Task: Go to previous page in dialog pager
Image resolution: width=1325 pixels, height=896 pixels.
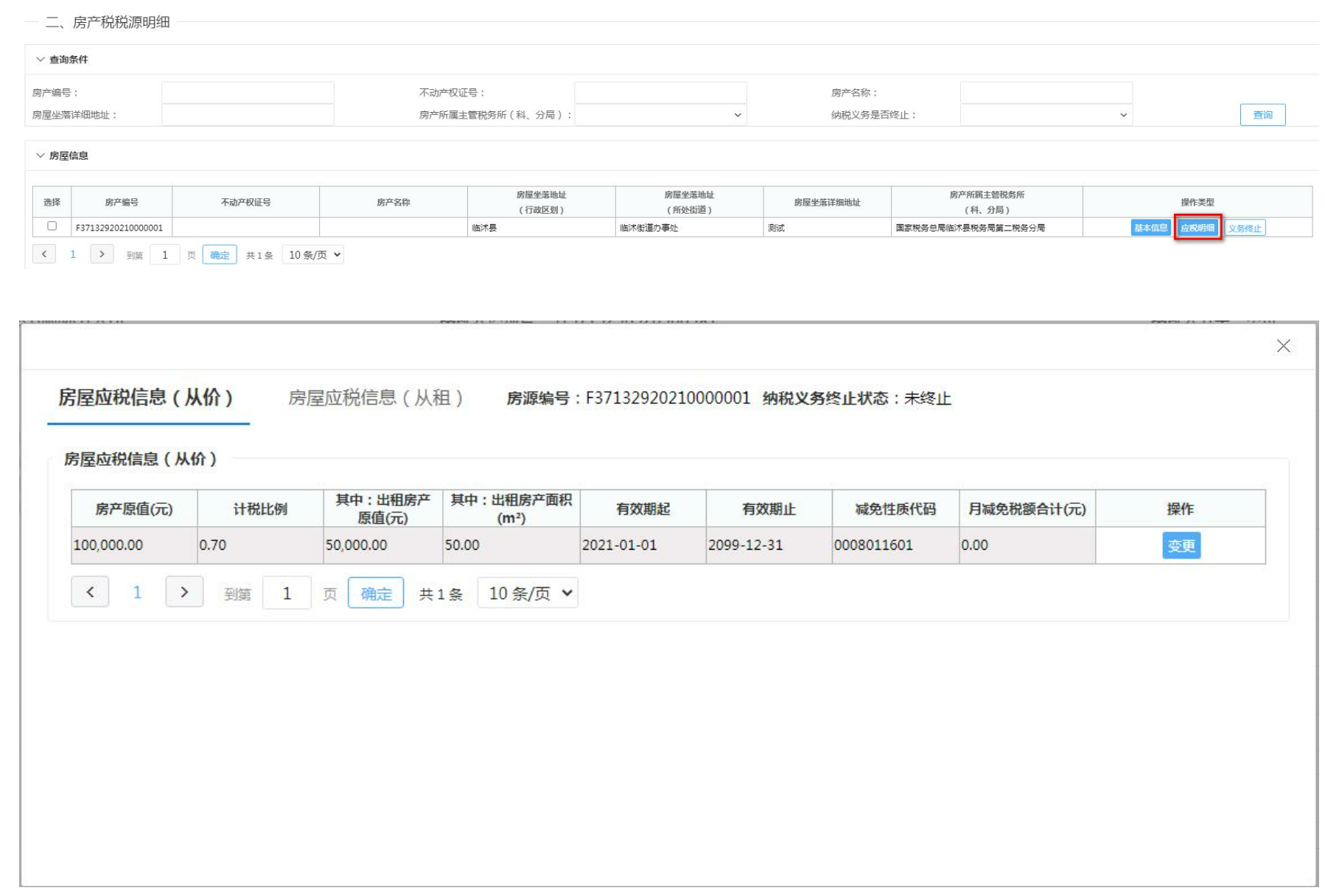Action: click(90, 592)
